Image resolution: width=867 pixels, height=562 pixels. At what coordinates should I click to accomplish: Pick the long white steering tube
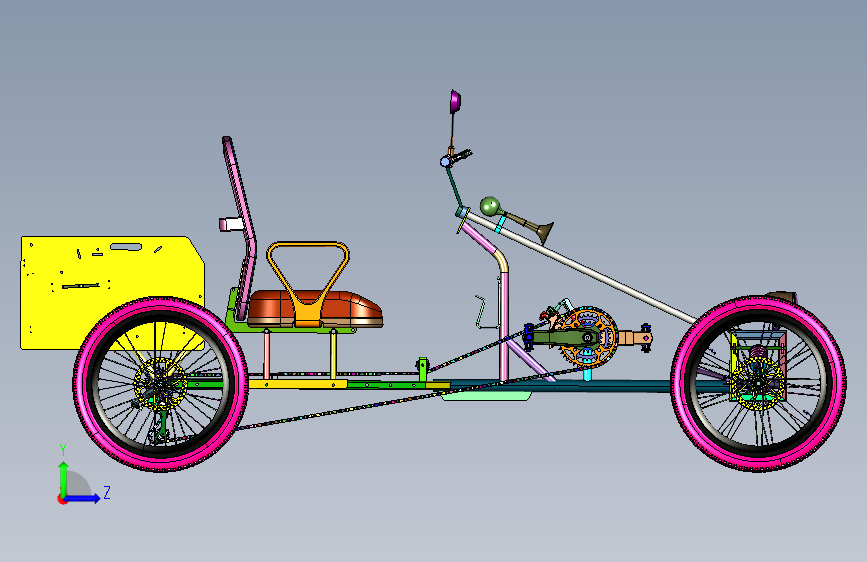[x=581, y=268]
